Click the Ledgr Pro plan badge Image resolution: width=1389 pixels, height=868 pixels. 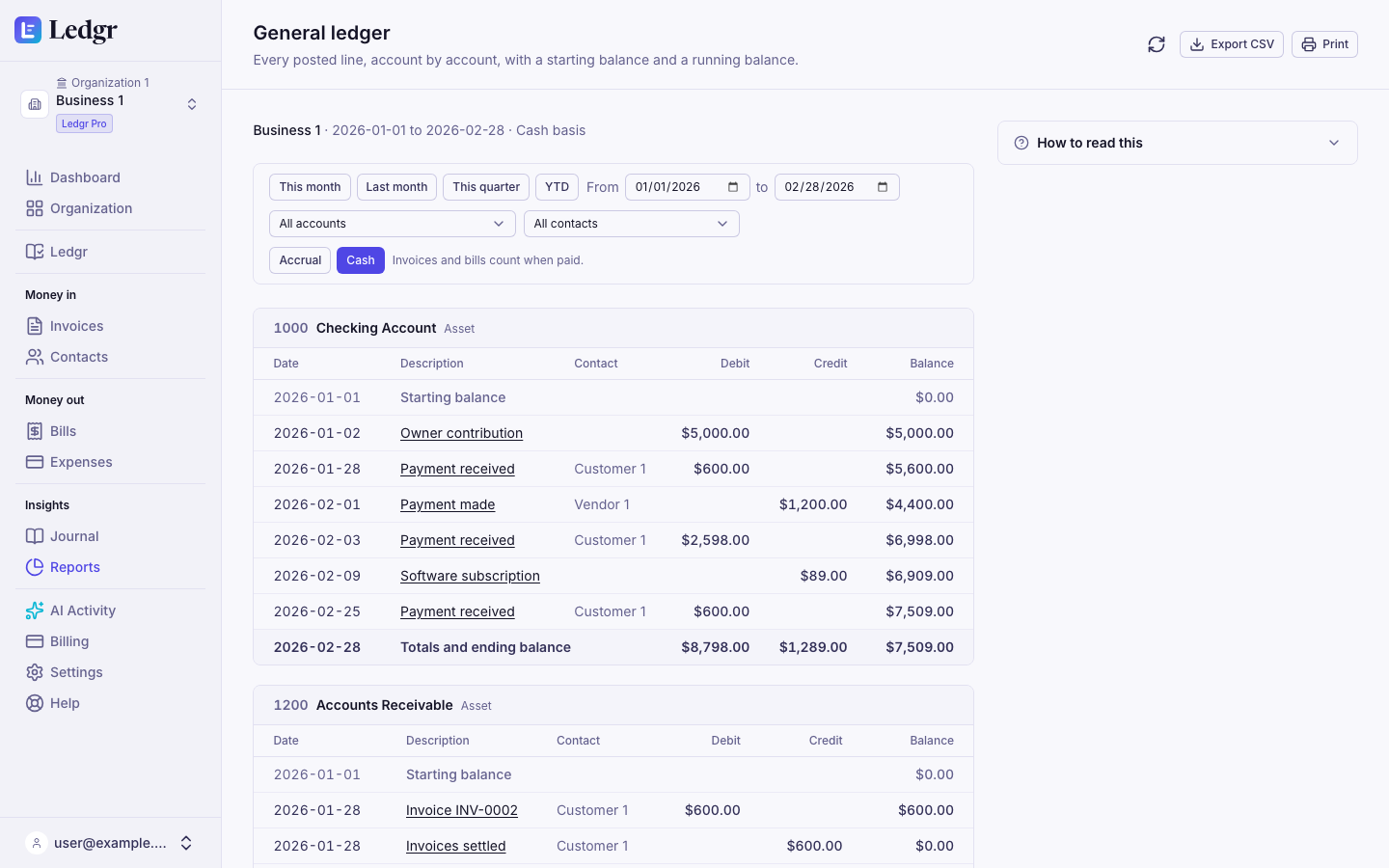pyautogui.click(x=85, y=123)
